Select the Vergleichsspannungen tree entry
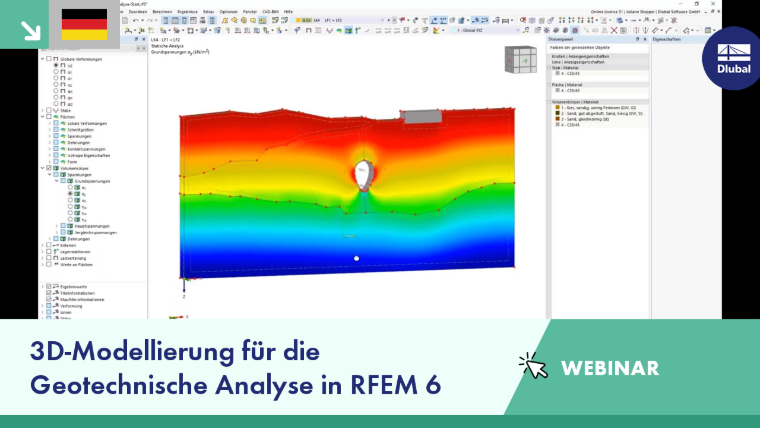The height and width of the screenshot is (428, 760). click(x=95, y=233)
